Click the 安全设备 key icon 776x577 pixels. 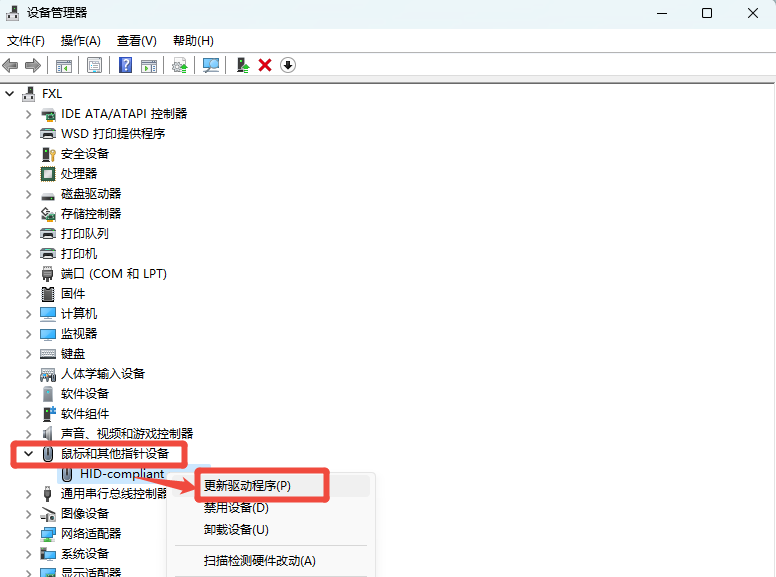(48, 154)
